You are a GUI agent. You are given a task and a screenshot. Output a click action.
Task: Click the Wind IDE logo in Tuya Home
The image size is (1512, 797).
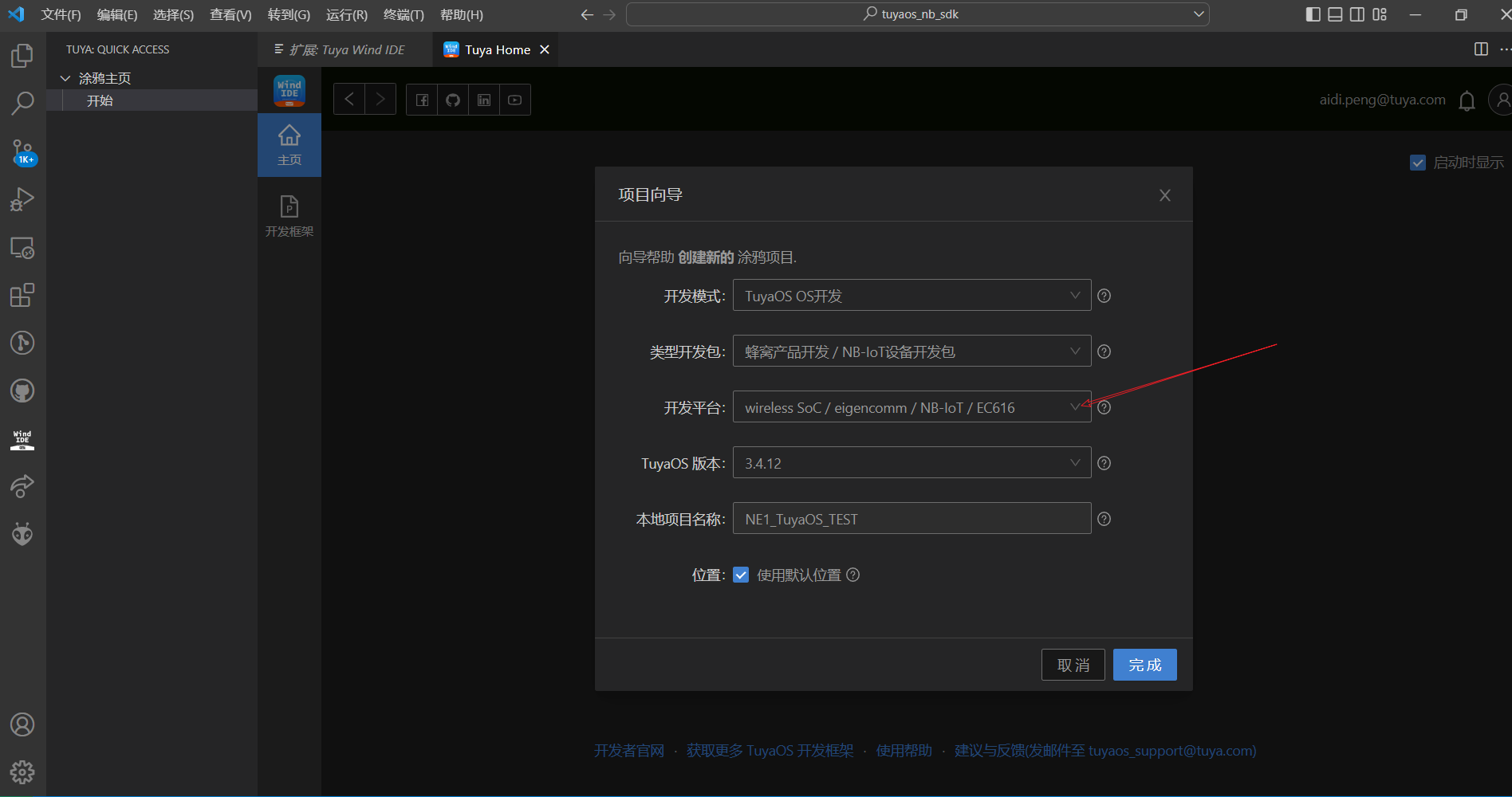[289, 91]
